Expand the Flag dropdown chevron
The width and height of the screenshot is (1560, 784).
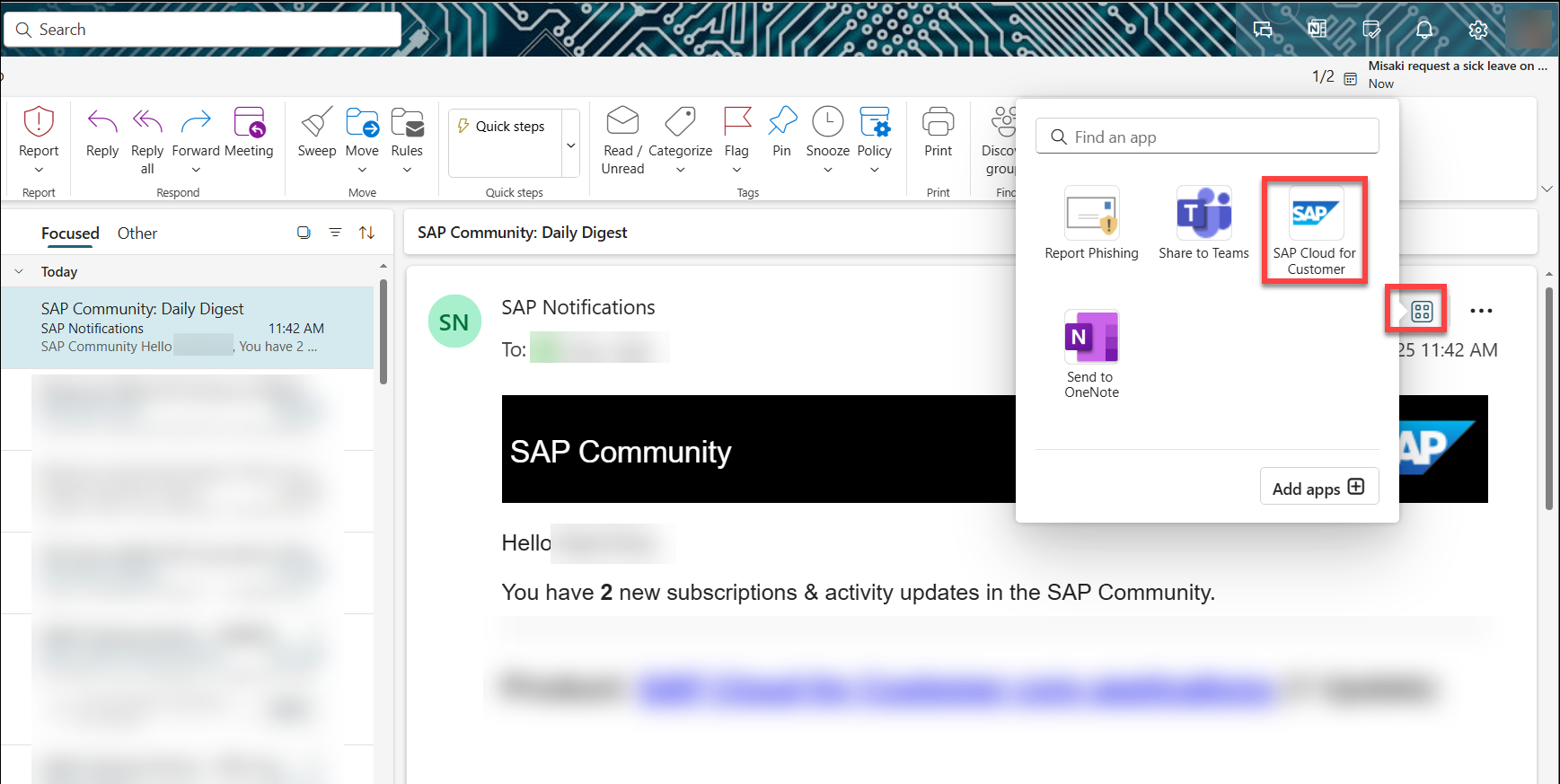pos(736,170)
